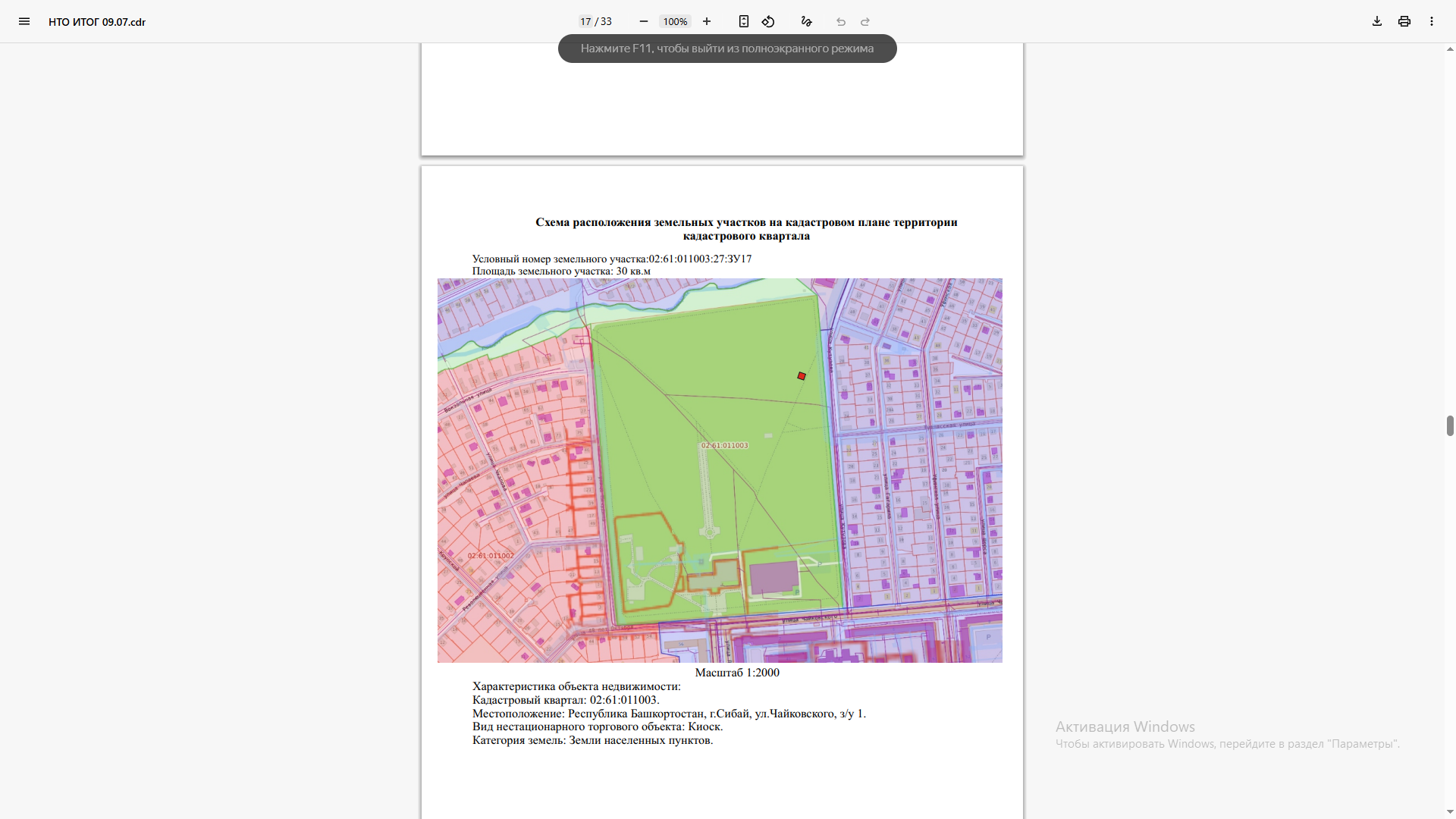
Task: Download the PDF file
Action: tap(1377, 21)
